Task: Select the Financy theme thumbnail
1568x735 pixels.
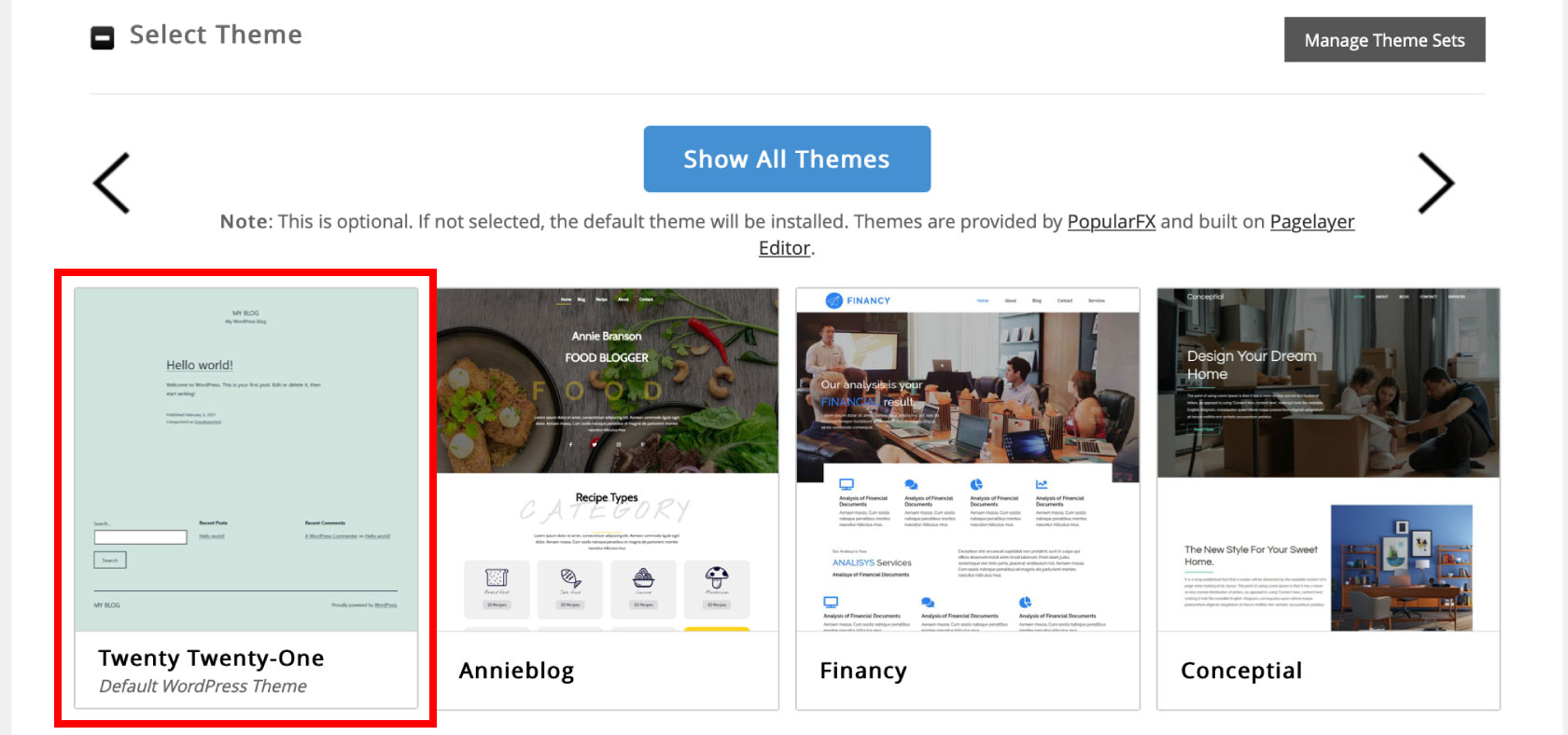Action: 968,460
